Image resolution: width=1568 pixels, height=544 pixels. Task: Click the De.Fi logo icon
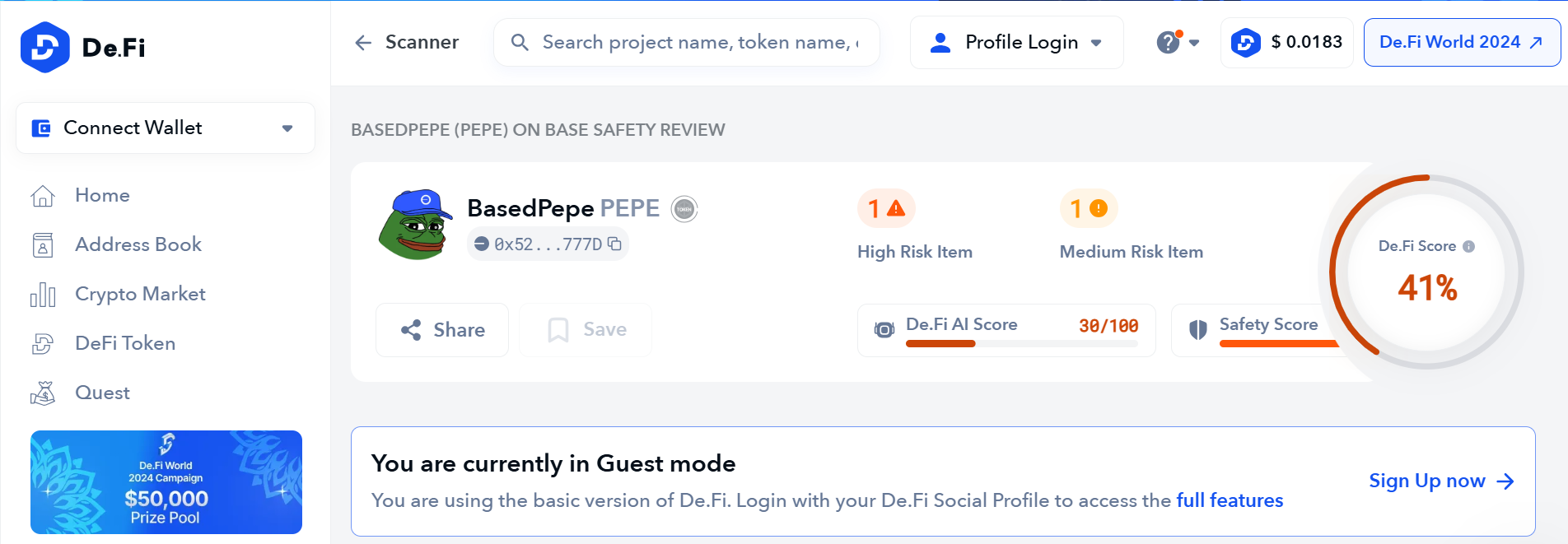pyautogui.click(x=44, y=48)
